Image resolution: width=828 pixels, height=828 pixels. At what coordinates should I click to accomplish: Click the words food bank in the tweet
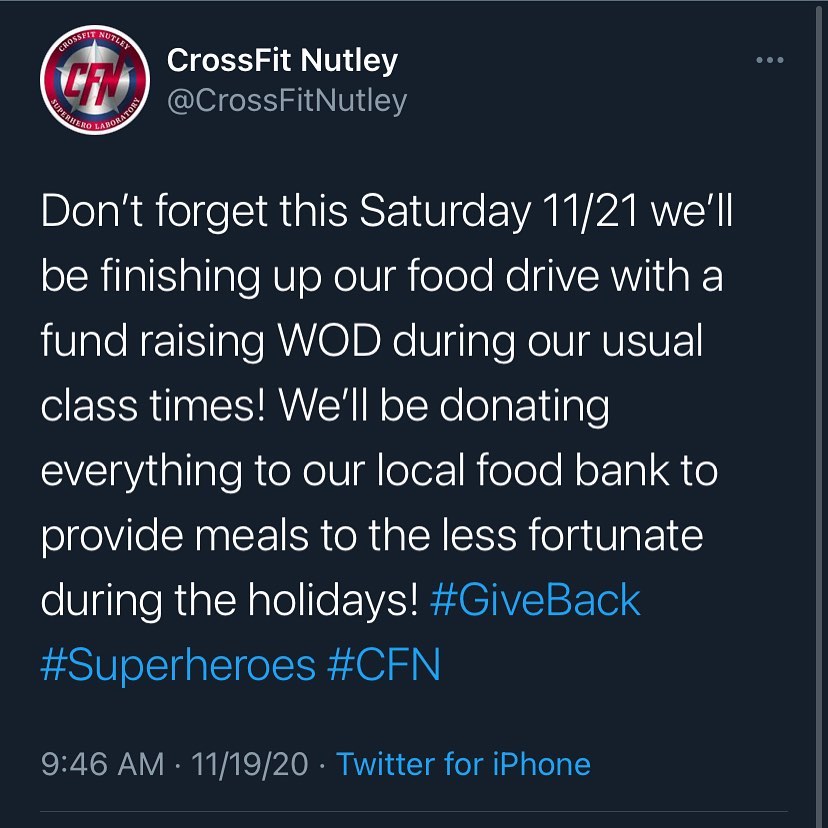579,471
